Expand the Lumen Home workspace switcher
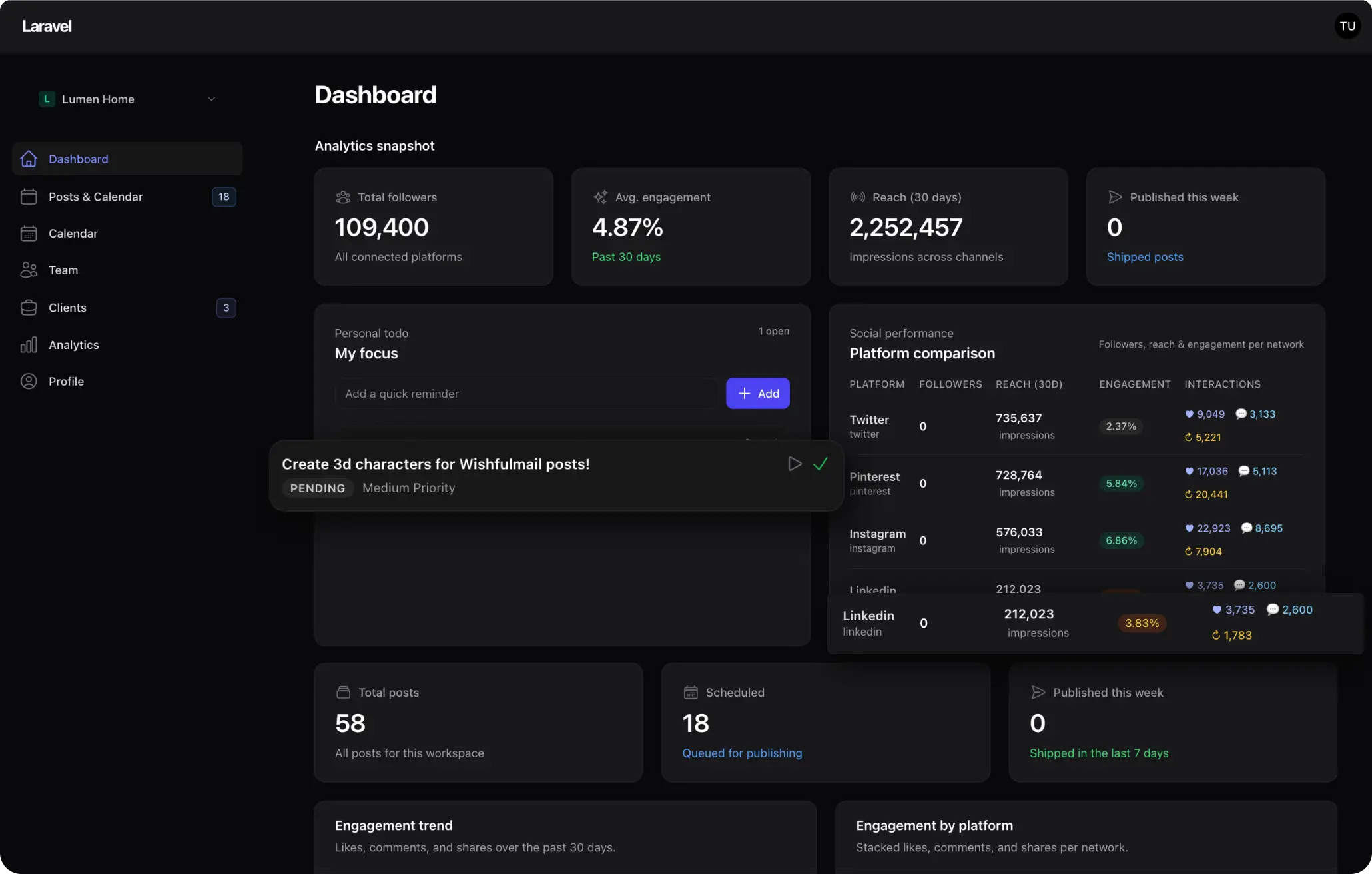 click(211, 99)
